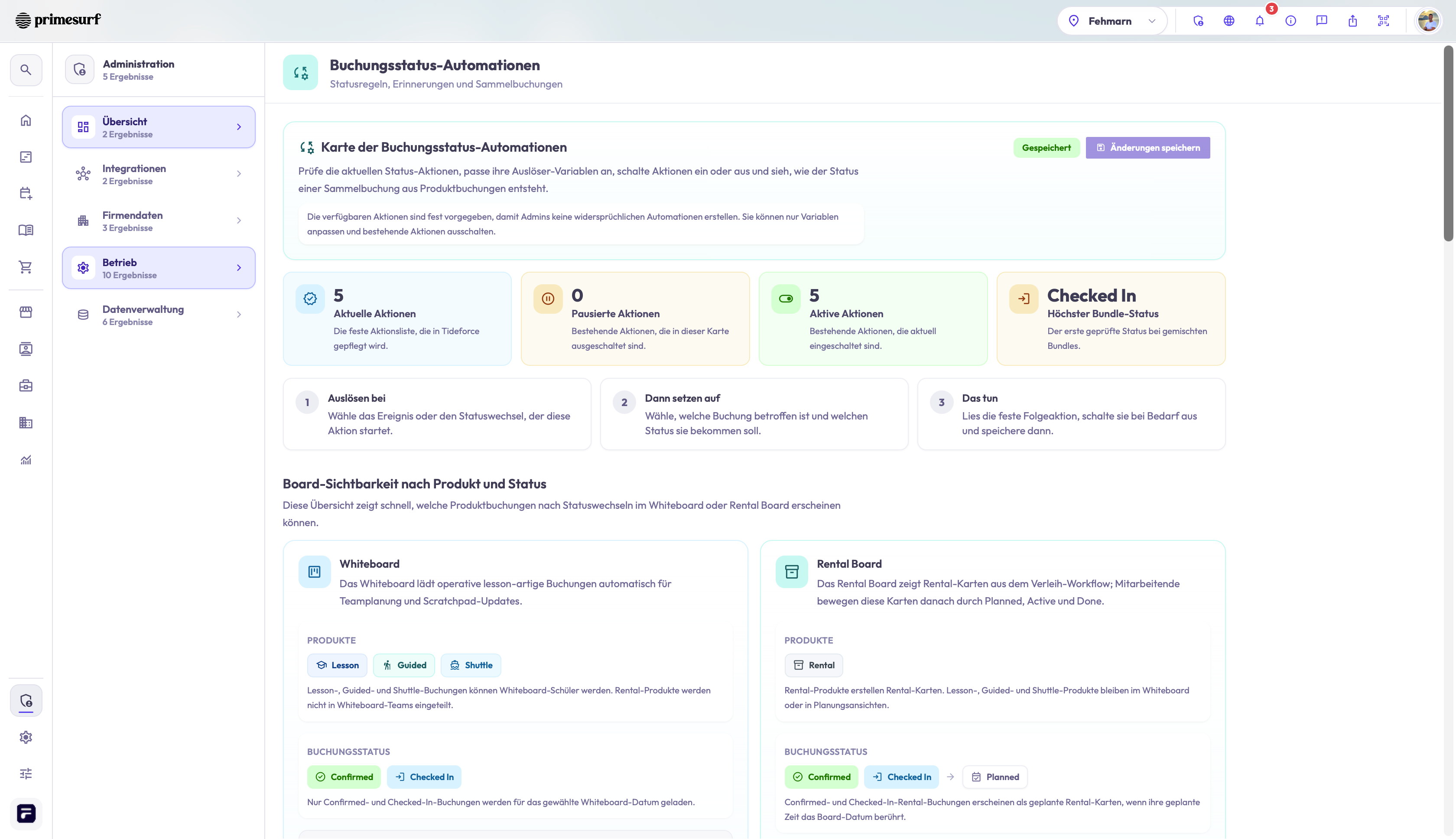The width and height of the screenshot is (1456, 839).
Task: Open notifications bell with 3 badge
Action: pyautogui.click(x=1260, y=21)
